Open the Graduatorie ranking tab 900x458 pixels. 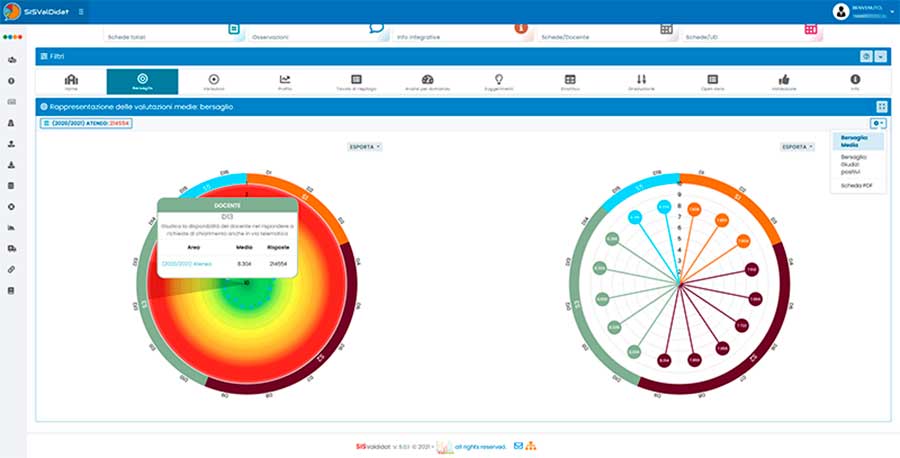pos(641,81)
